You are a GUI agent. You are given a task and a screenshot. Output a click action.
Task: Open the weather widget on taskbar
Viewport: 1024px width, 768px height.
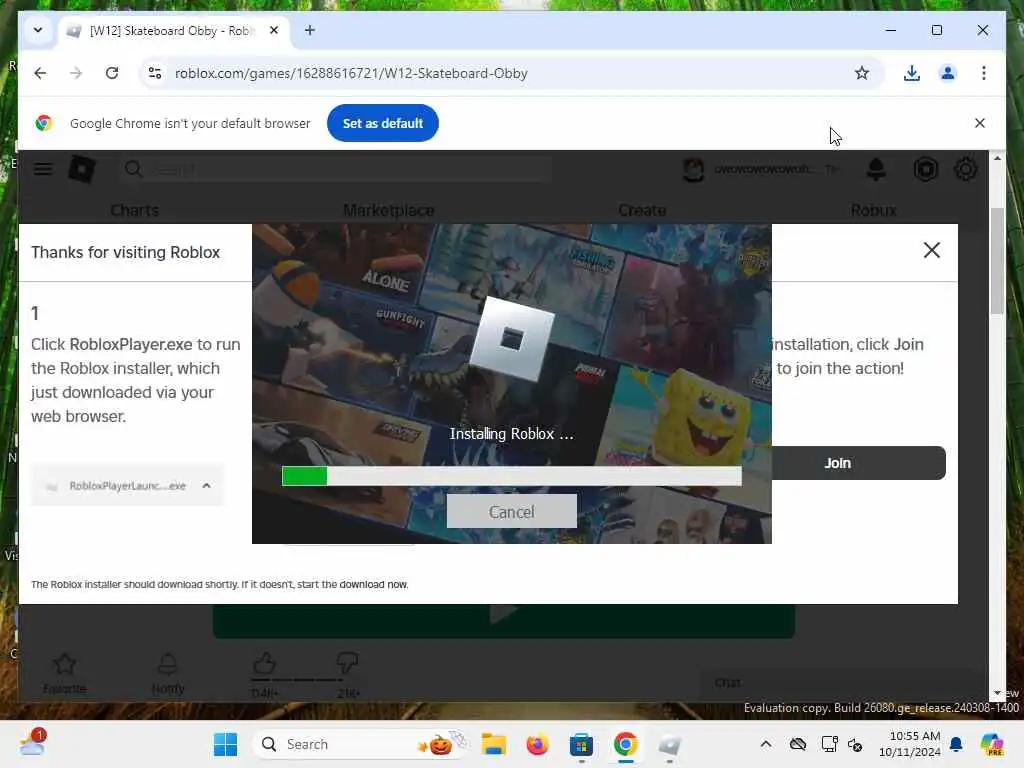32,744
